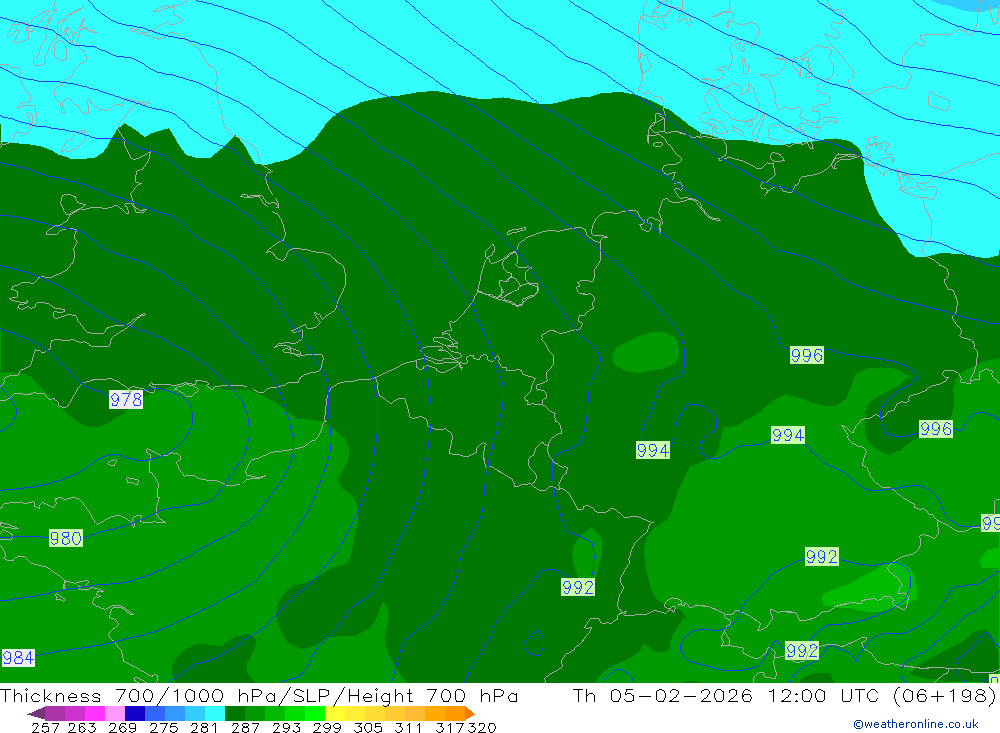Click the 980 isobar label

point(66,538)
